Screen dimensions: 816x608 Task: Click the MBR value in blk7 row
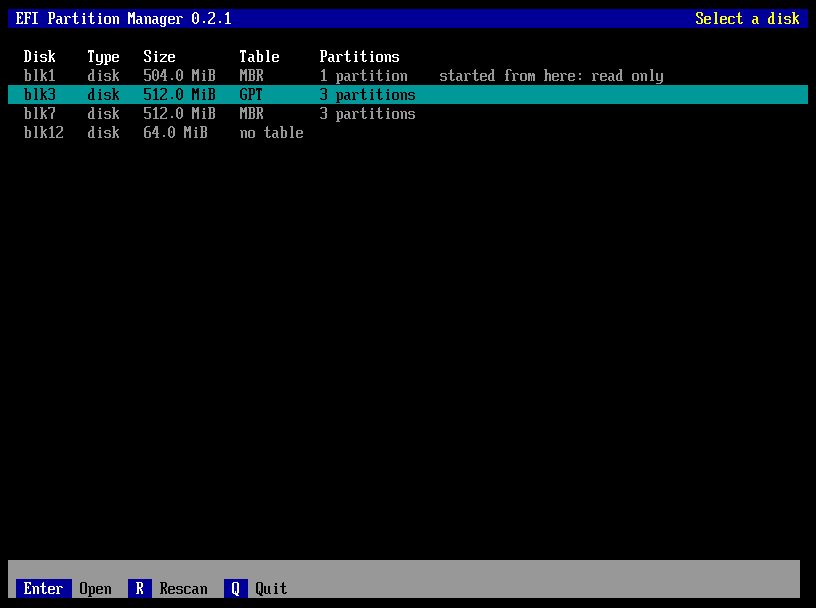click(251, 113)
